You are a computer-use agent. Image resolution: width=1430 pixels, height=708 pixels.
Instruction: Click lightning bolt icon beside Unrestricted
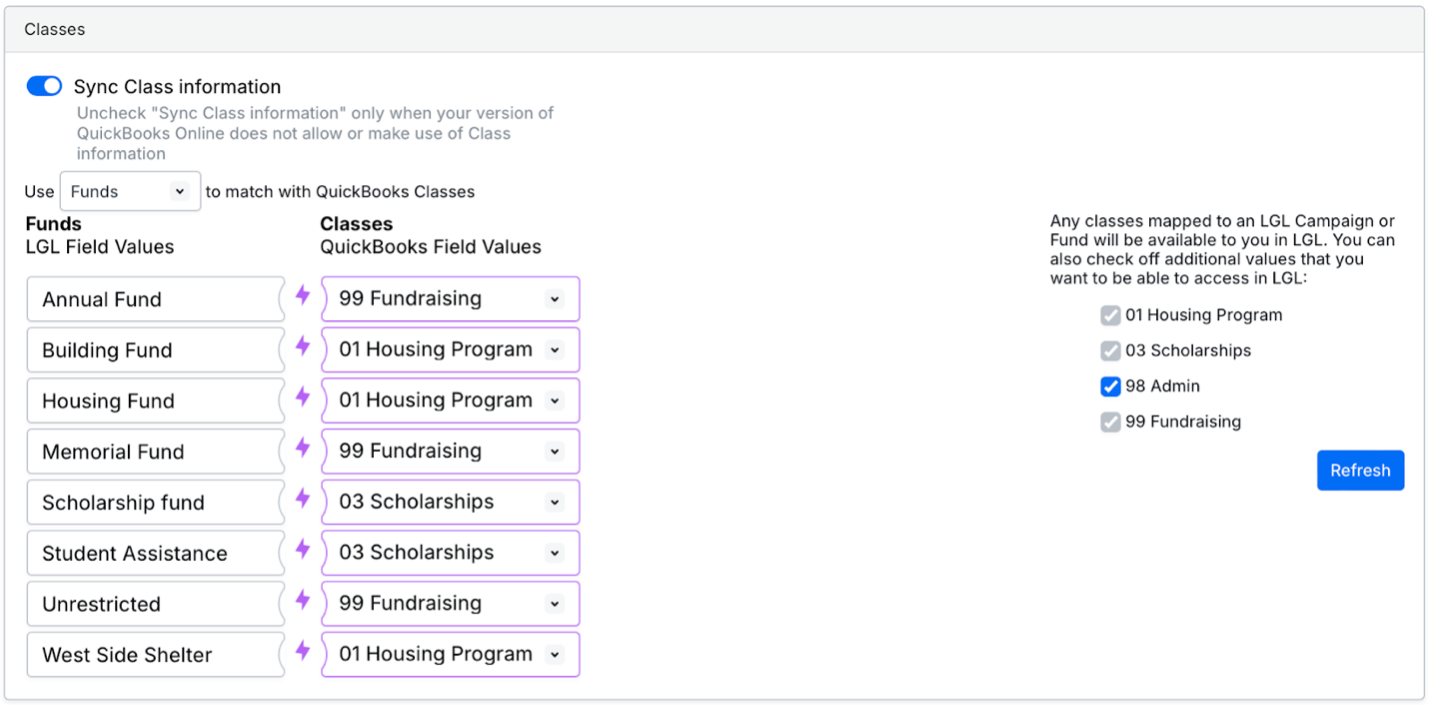coord(303,601)
